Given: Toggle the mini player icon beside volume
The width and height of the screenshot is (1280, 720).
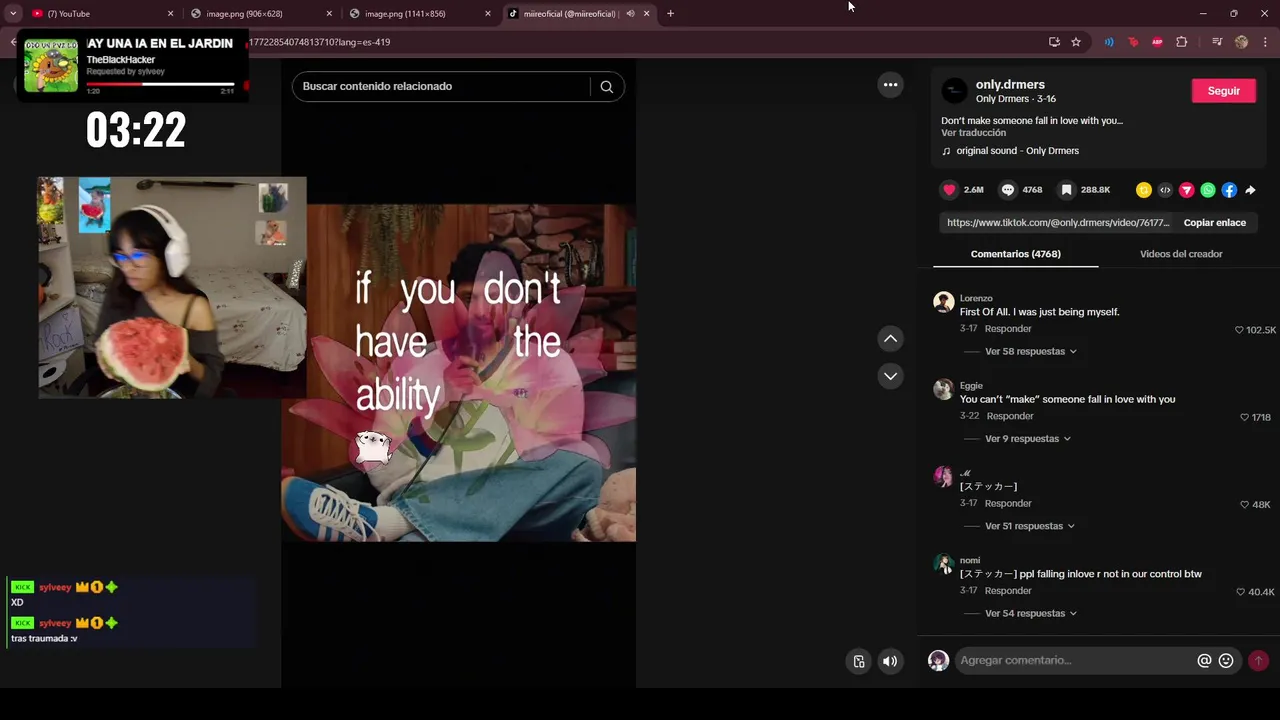Looking at the screenshot, I should point(859,661).
